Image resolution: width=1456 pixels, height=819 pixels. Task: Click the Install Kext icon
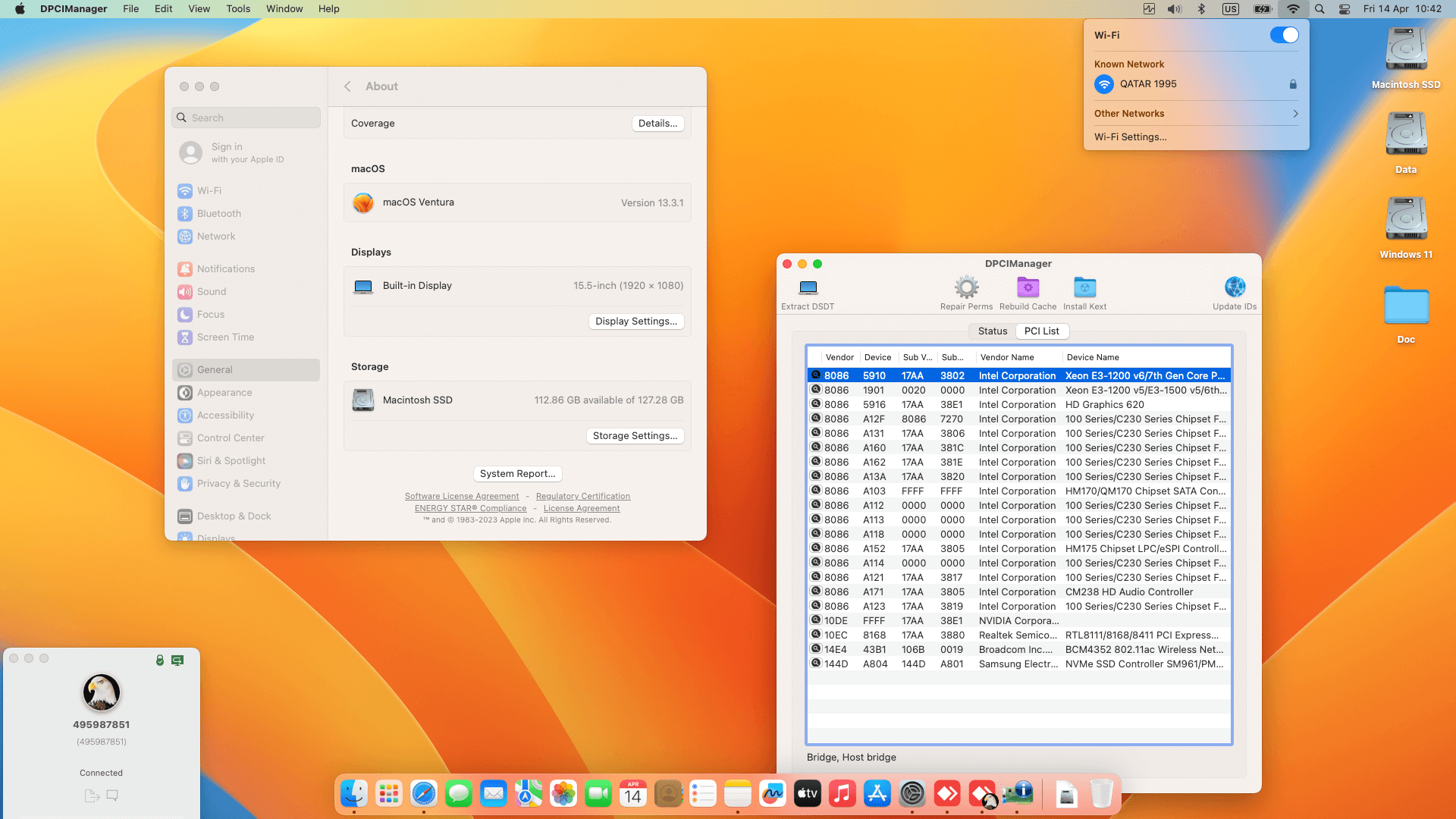click(1084, 288)
